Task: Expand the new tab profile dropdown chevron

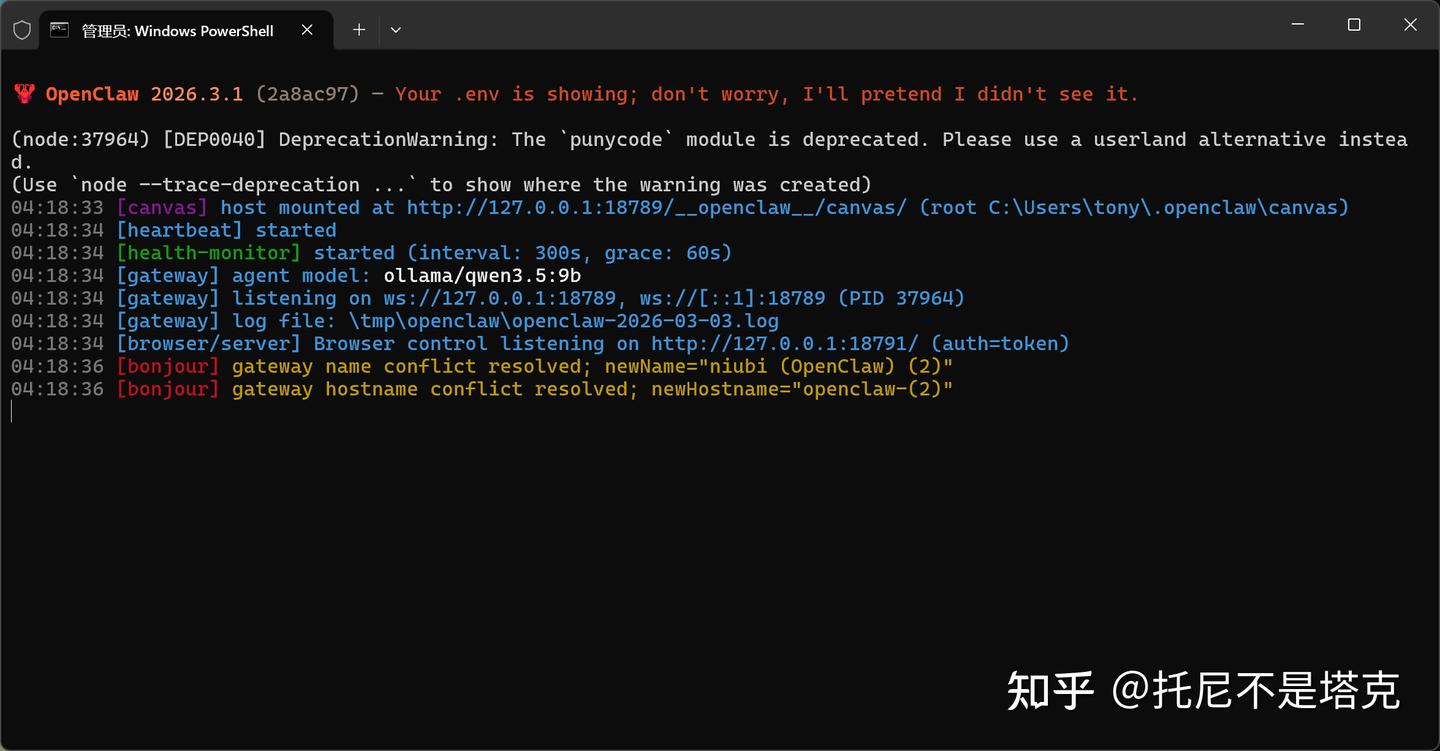Action: [x=396, y=30]
